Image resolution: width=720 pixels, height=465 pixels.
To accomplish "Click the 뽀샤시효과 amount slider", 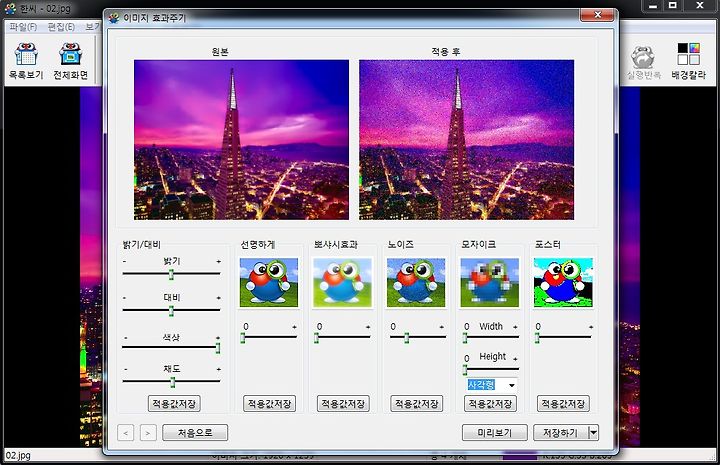I will (x=343, y=338).
